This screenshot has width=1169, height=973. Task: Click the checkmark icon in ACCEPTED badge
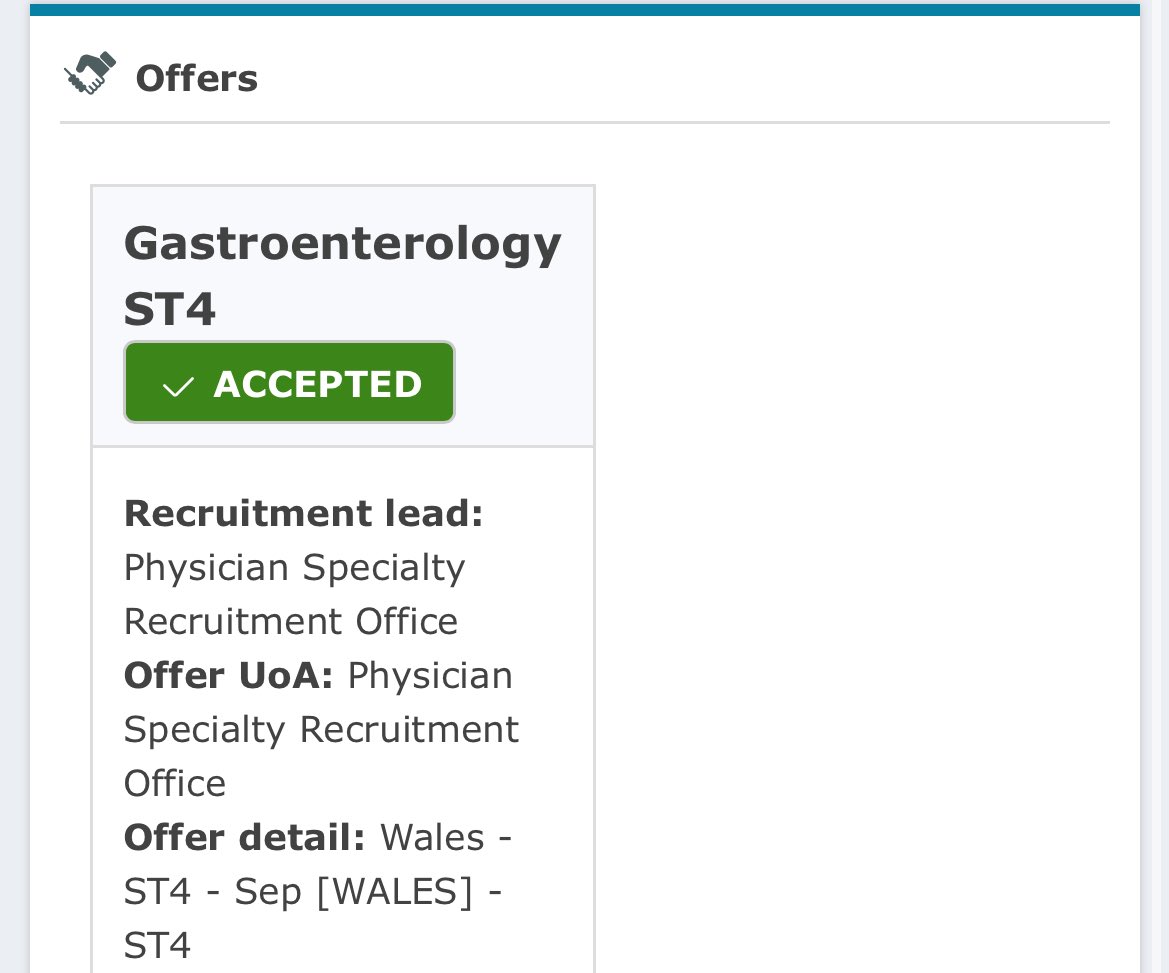[x=178, y=386]
